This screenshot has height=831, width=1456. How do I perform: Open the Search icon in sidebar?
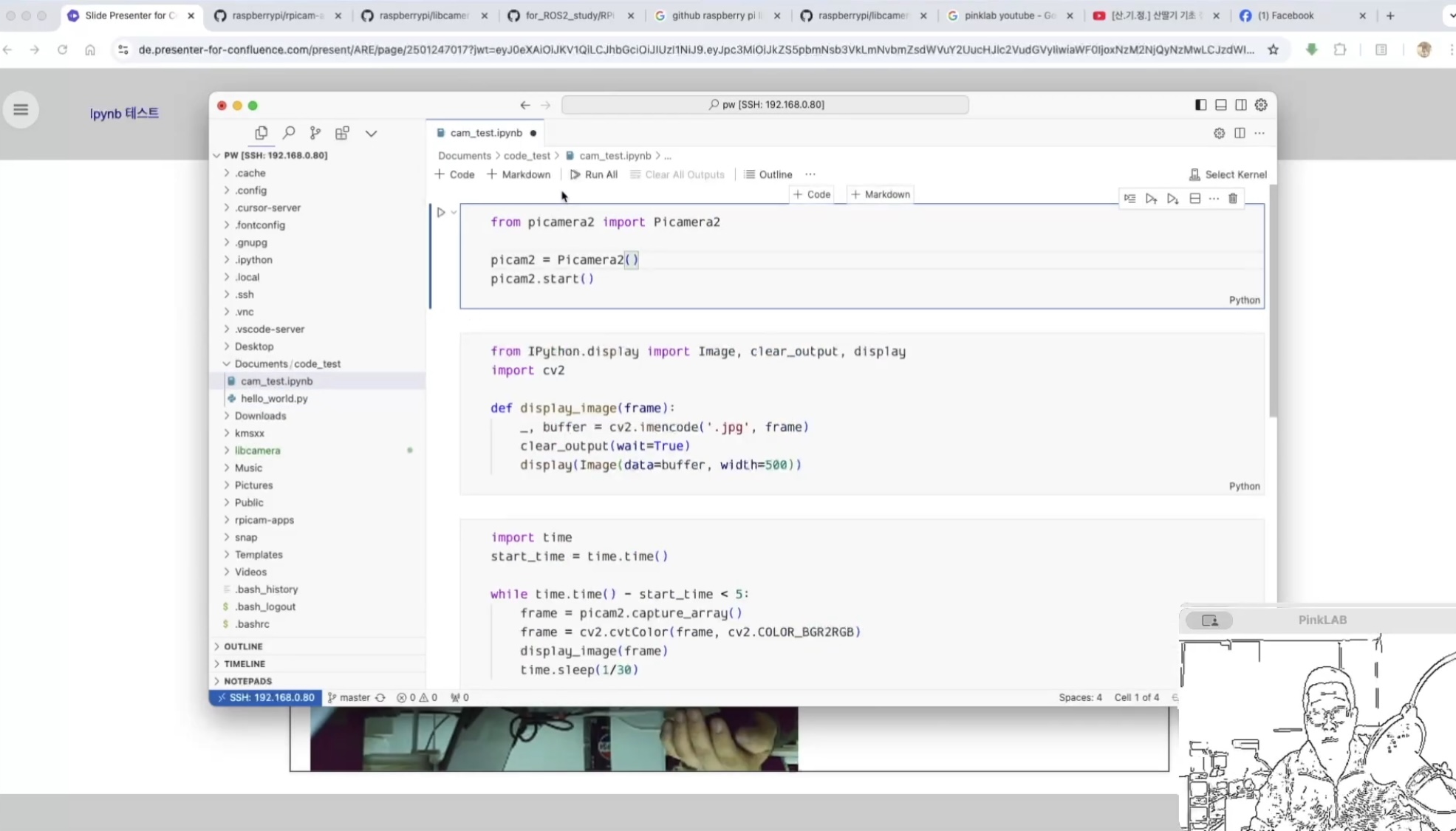[289, 133]
